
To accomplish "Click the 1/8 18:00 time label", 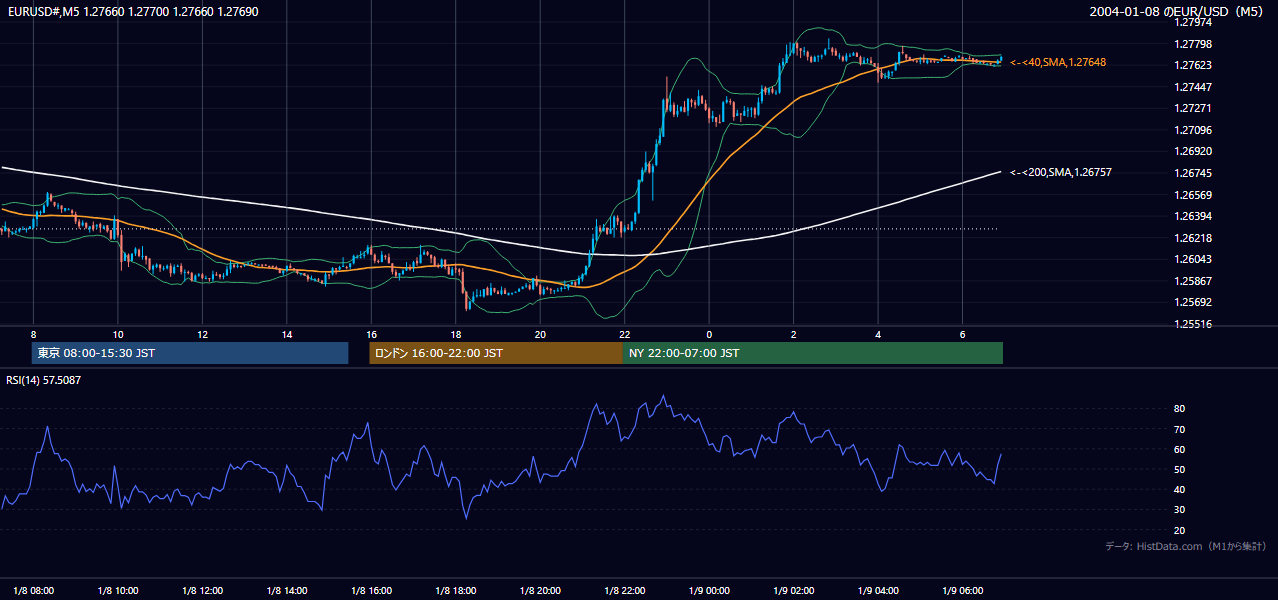I will click(x=456, y=591).
